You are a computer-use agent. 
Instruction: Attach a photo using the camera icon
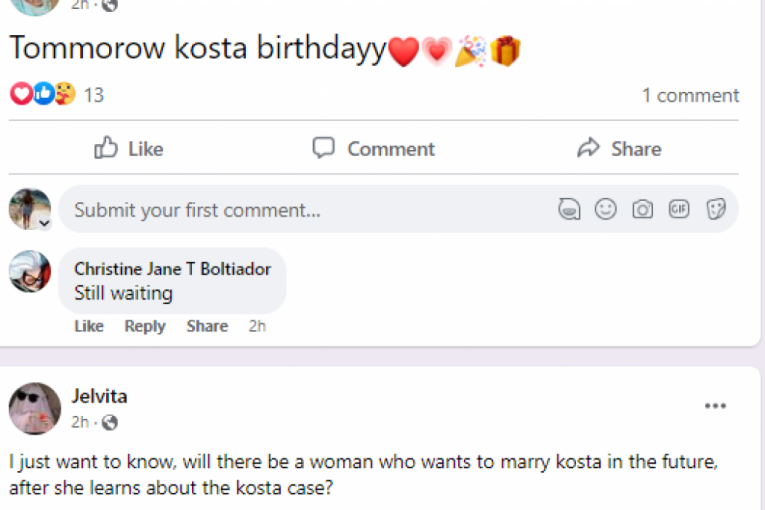[x=642, y=210]
